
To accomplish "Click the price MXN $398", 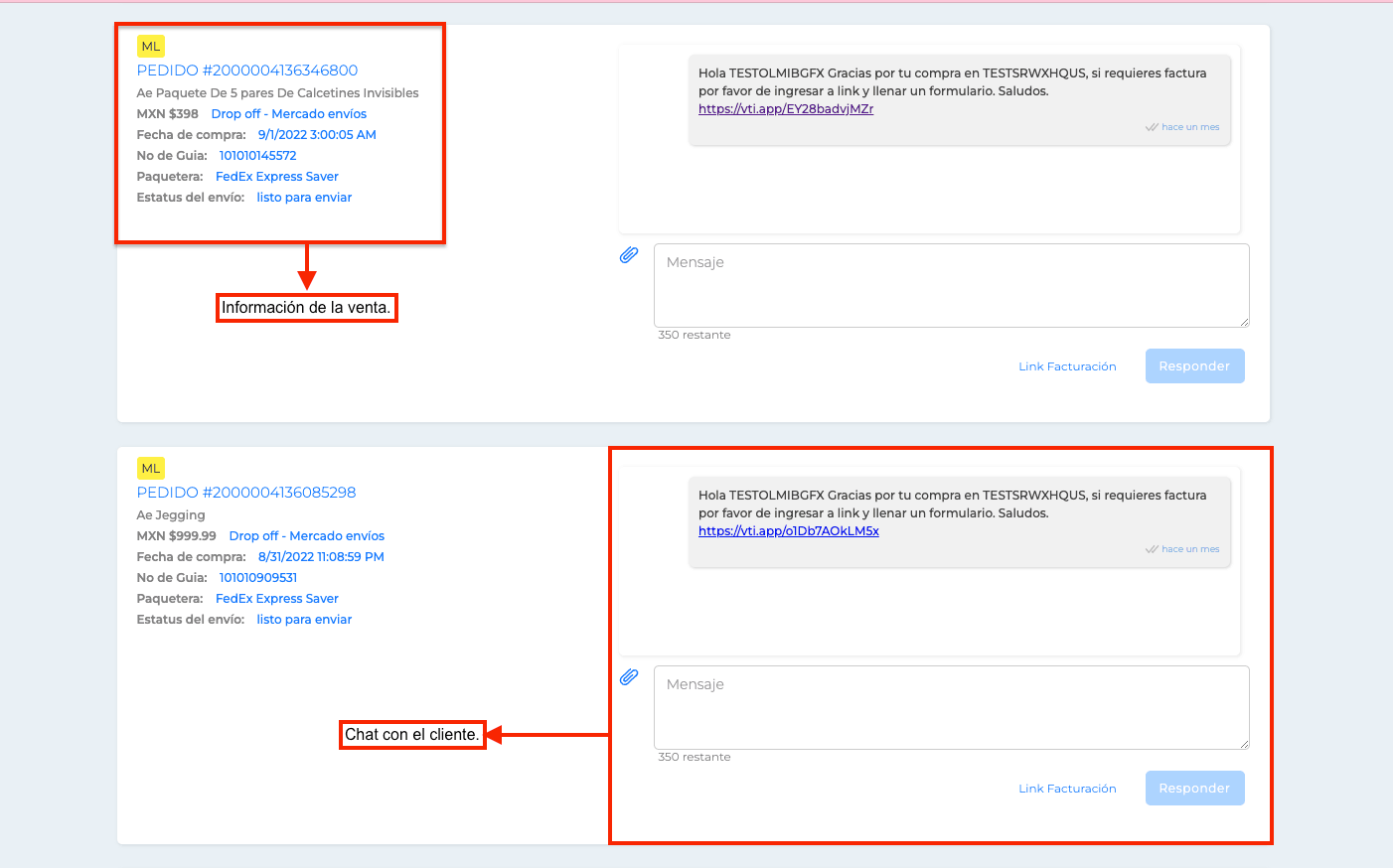I will coord(168,114).
